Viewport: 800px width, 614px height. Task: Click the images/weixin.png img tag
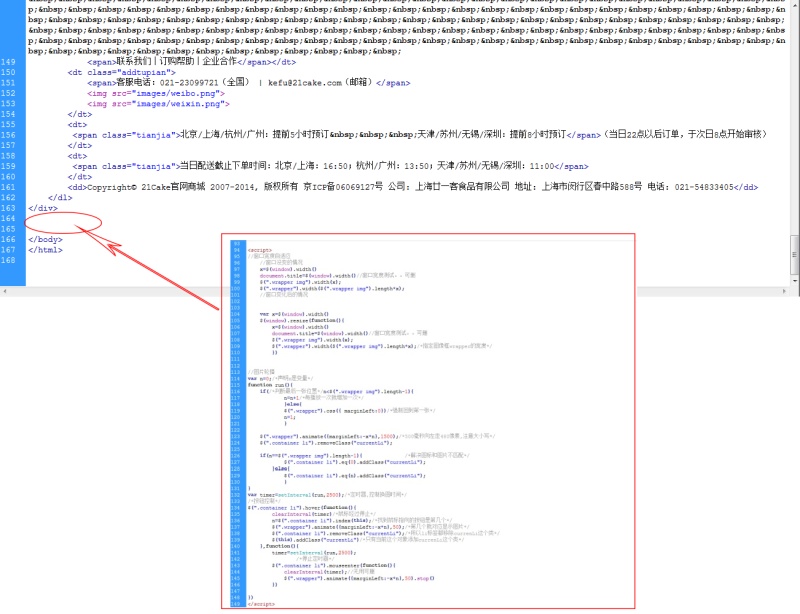point(158,104)
